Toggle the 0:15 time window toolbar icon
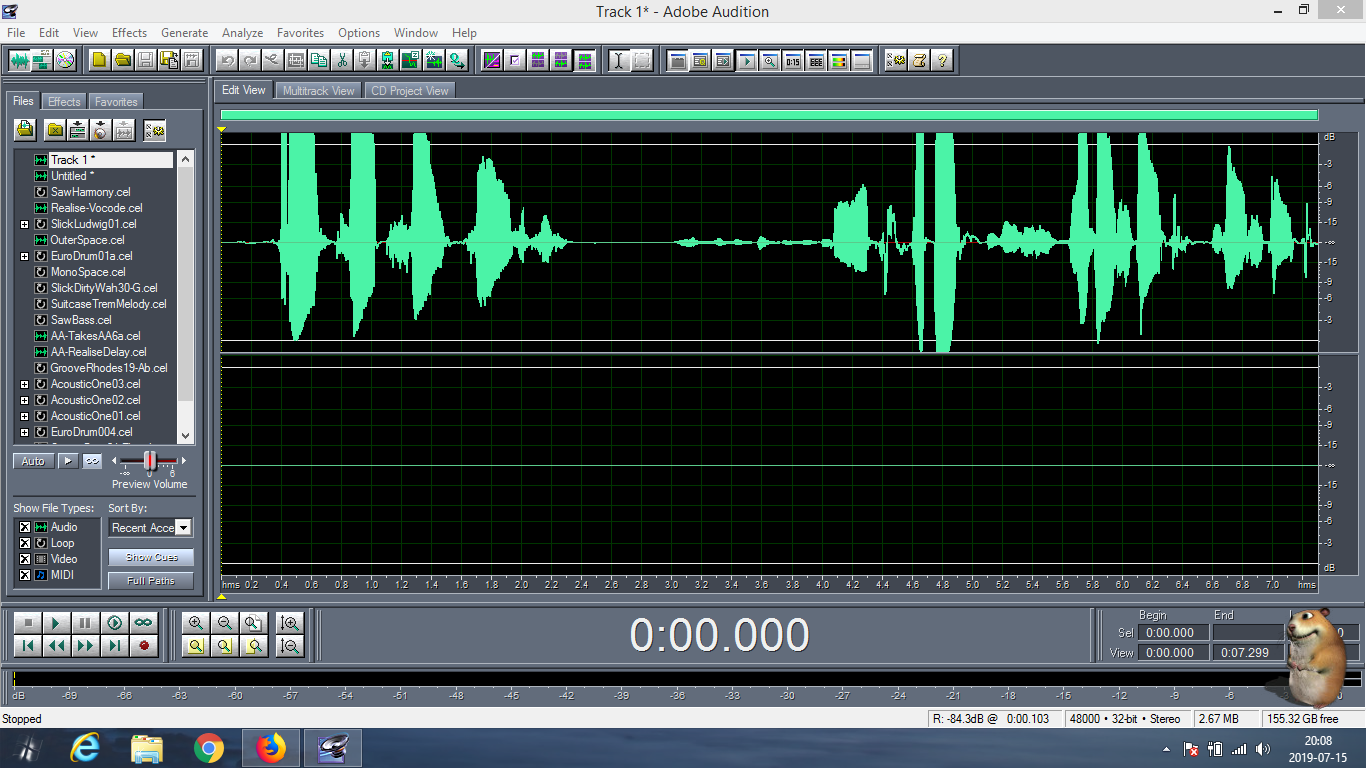The height and width of the screenshot is (768, 1366). click(x=792, y=60)
